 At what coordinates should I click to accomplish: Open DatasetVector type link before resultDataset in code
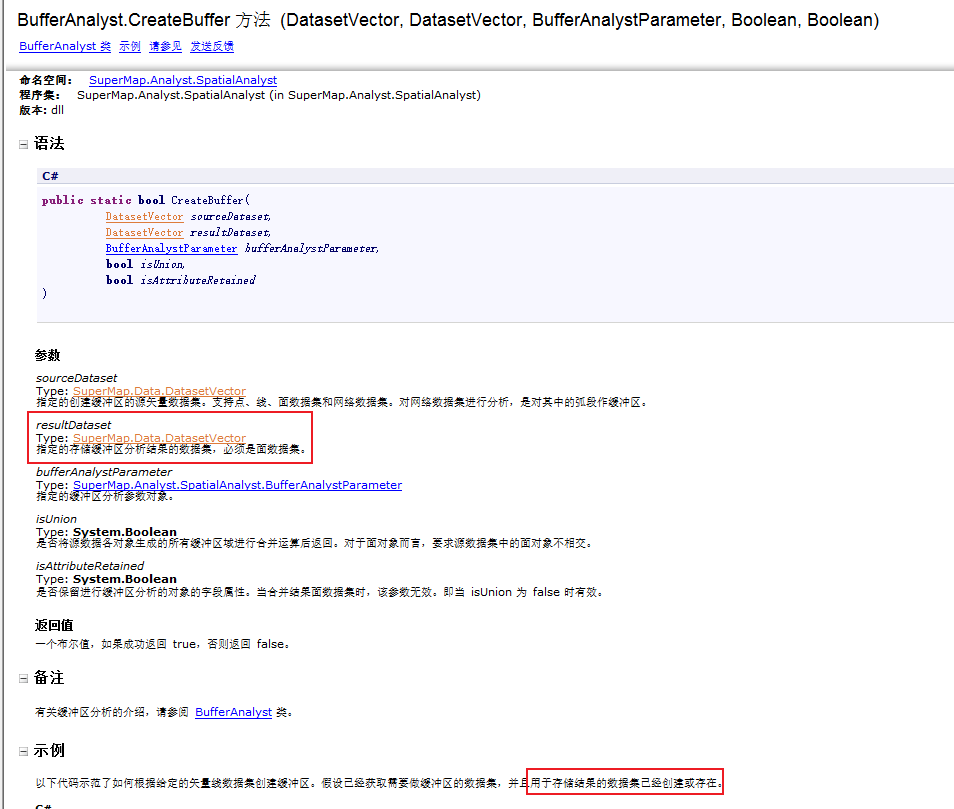(144, 232)
